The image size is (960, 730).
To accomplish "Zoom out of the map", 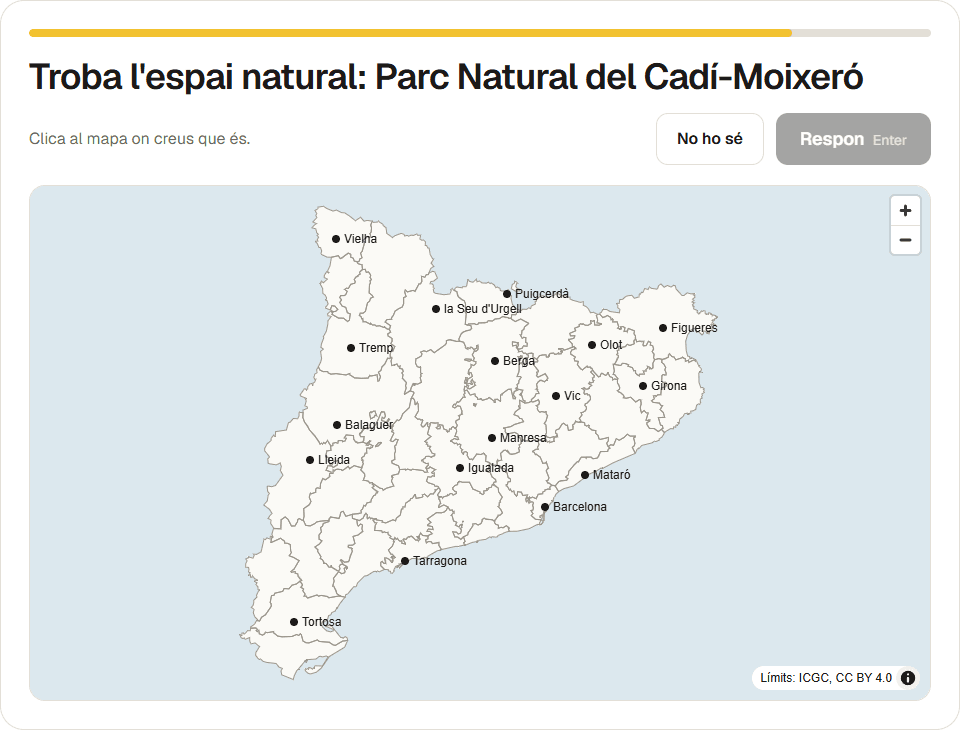I will 905,240.
